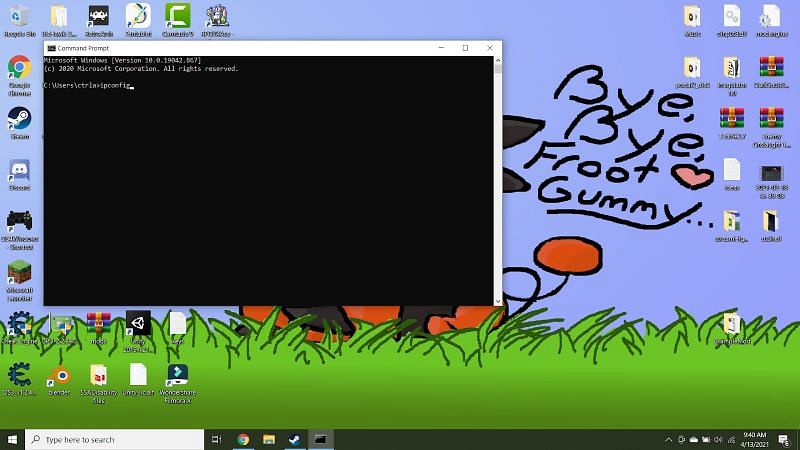Open the Discord desktop shortcut
The image size is (800, 450).
(19, 171)
